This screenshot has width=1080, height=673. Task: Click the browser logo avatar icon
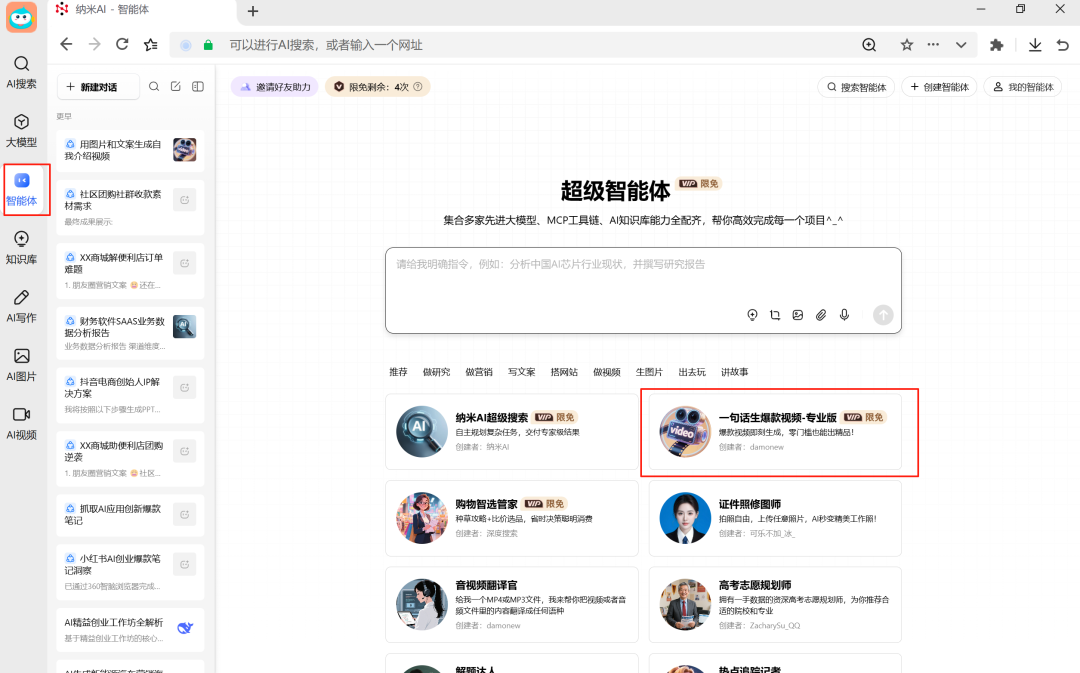[21, 17]
